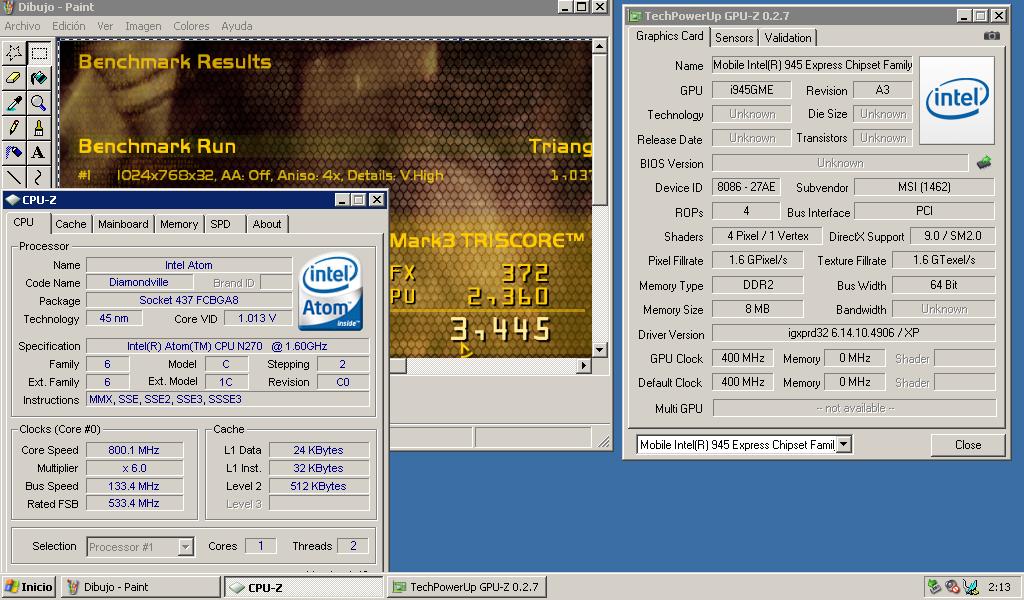Select the Graphics Card tab in GPU-Z
The image size is (1024, 600).
669,36
